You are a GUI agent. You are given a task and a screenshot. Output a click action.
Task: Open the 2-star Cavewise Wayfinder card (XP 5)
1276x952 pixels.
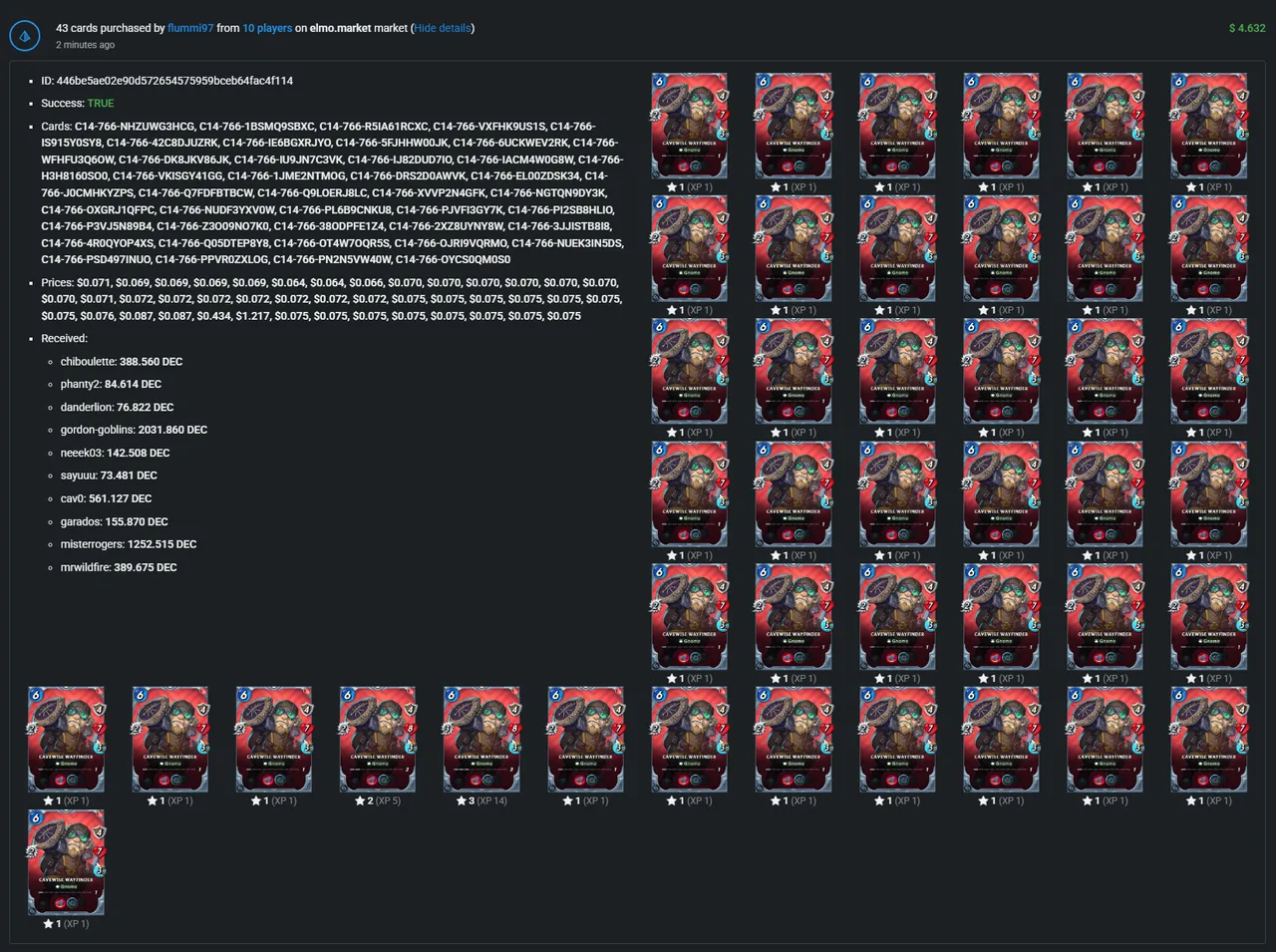378,740
